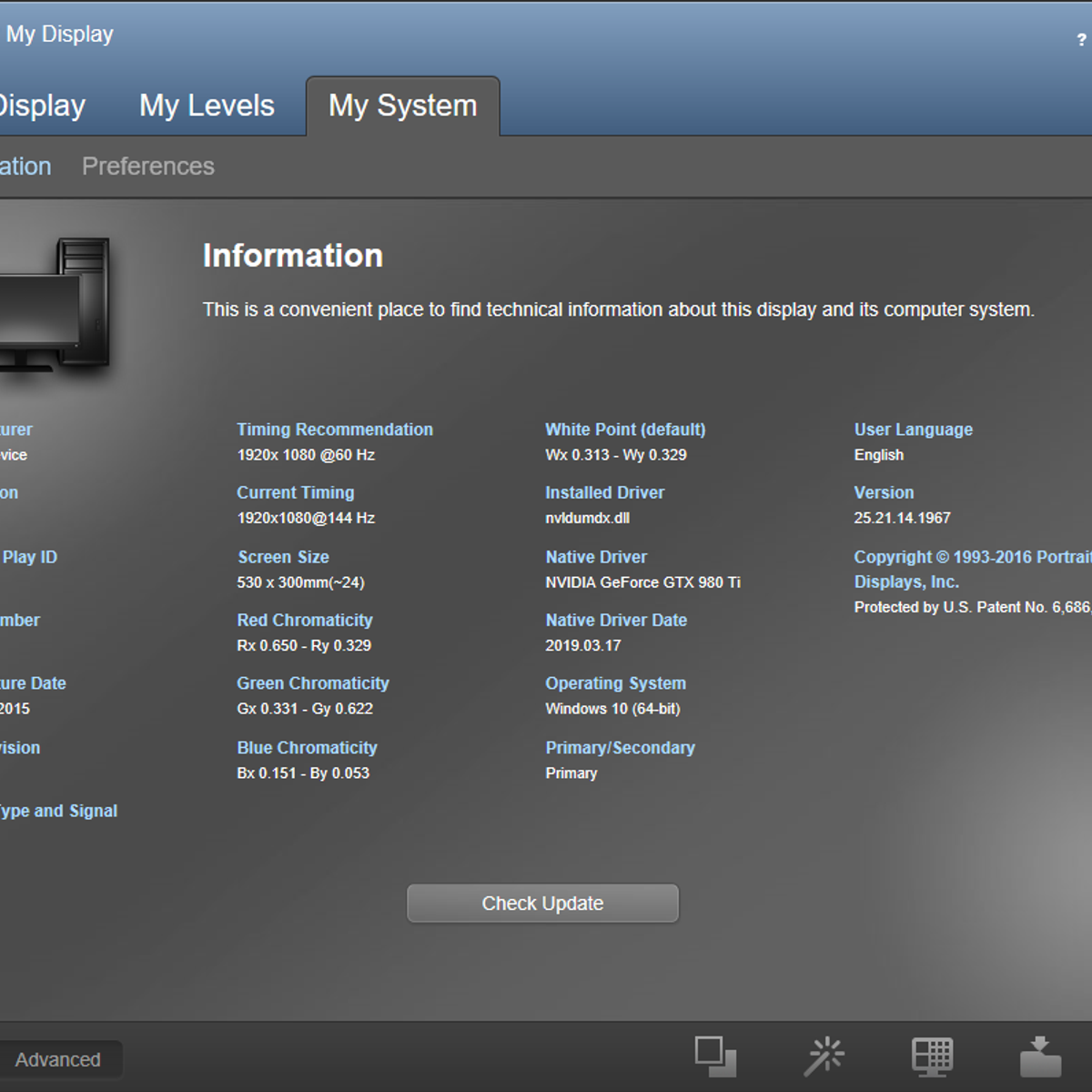The width and height of the screenshot is (1092, 1092).
Task: Click the Current Timing heading
Action: [x=296, y=492]
